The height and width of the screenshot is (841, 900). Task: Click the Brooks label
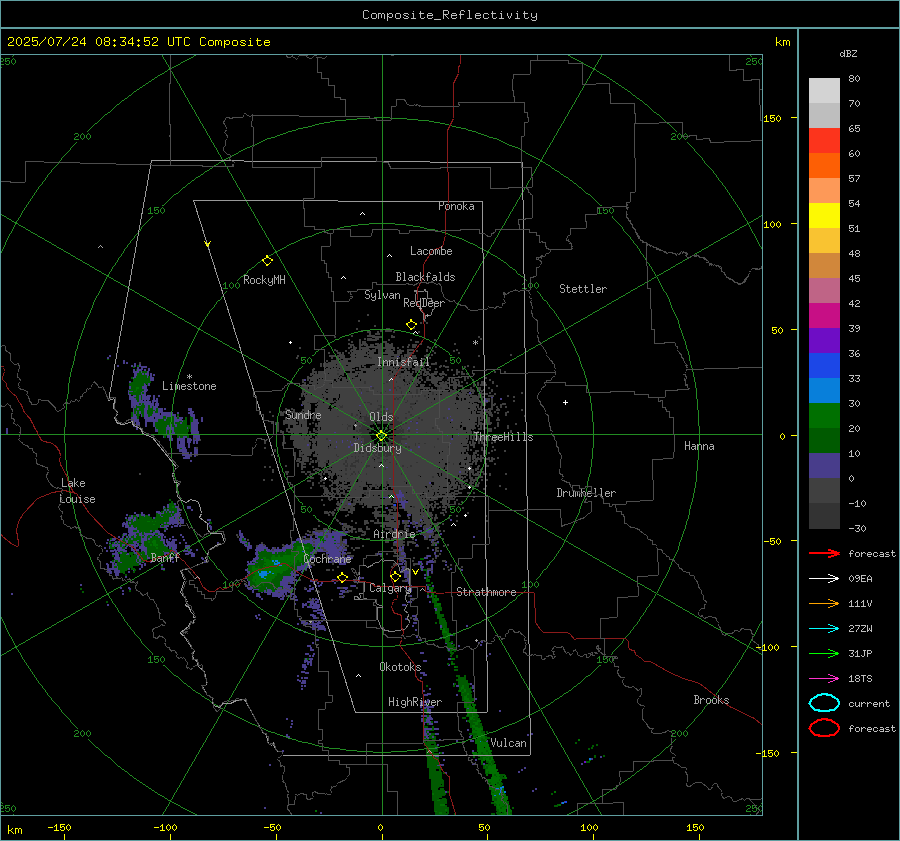coord(711,700)
